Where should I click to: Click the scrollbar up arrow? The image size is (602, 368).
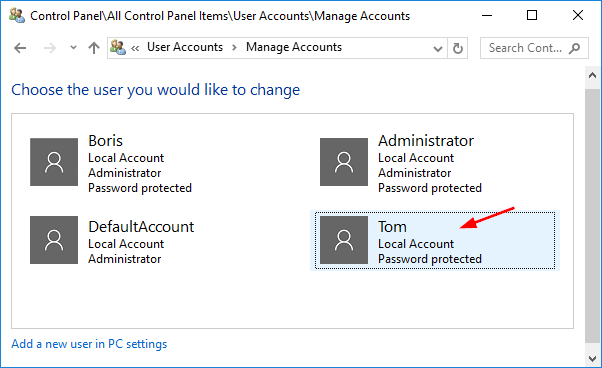pos(592,75)
